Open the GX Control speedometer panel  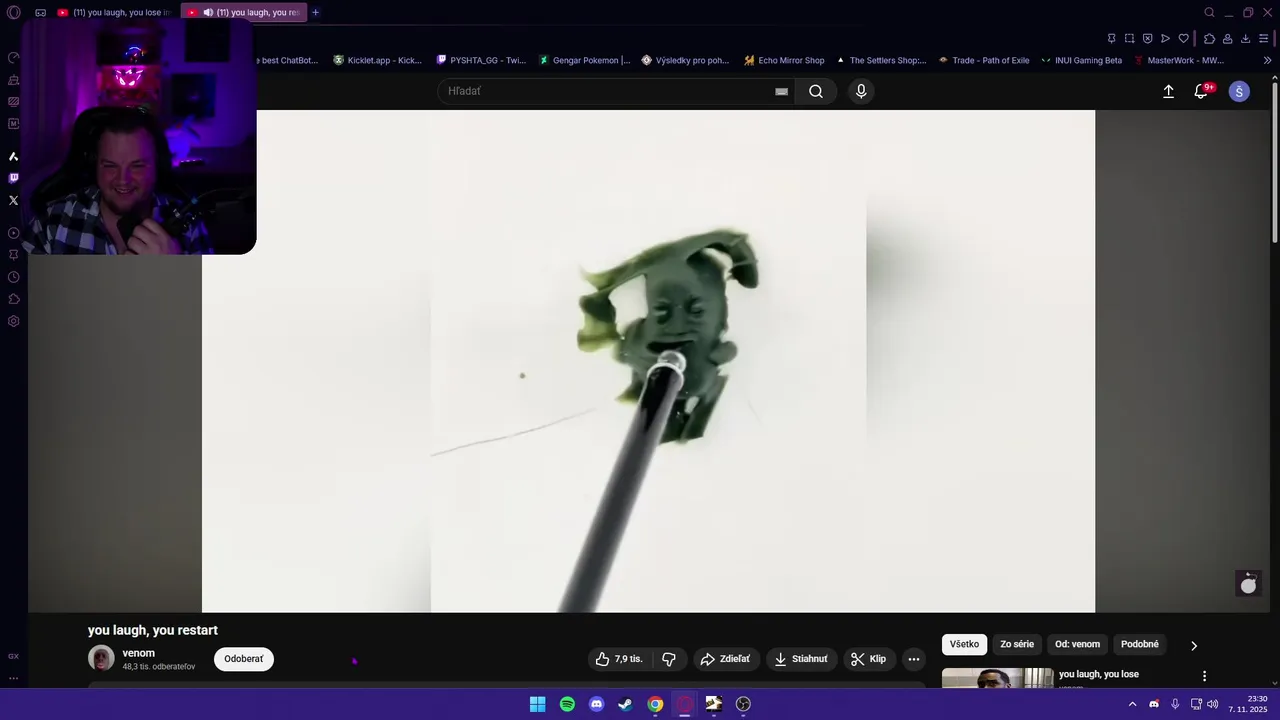[14, 58]
